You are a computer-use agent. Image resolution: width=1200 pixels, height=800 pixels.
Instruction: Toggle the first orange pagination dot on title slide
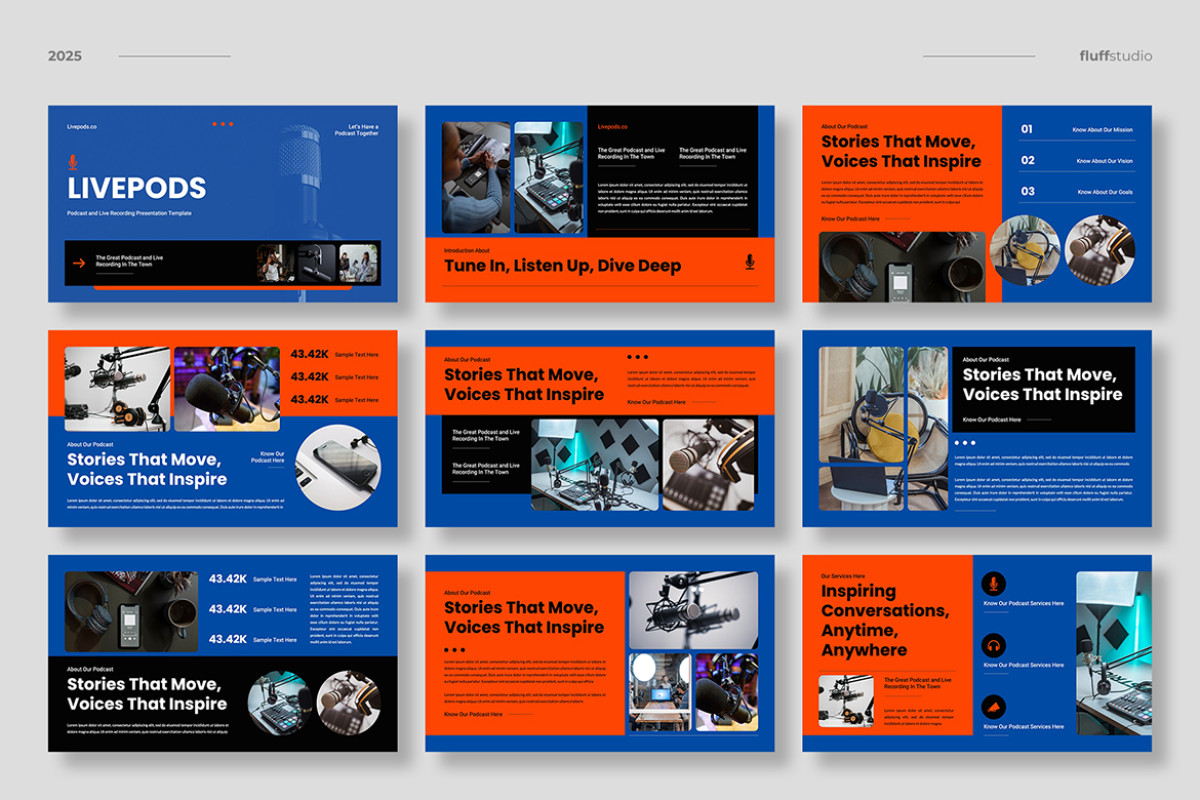click(x=214, y=124)
